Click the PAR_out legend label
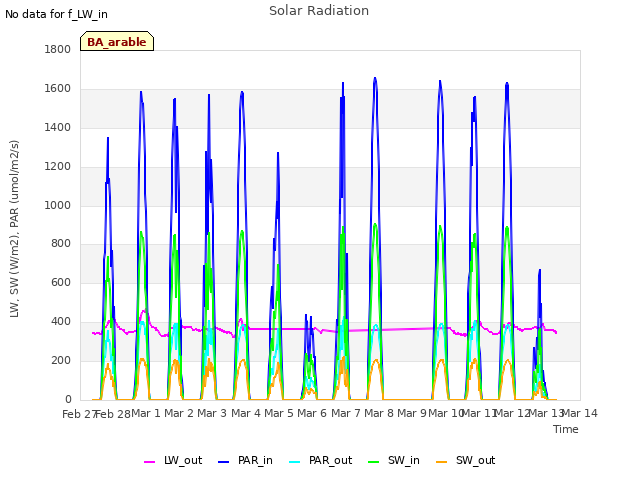 [x=330, y=460]
